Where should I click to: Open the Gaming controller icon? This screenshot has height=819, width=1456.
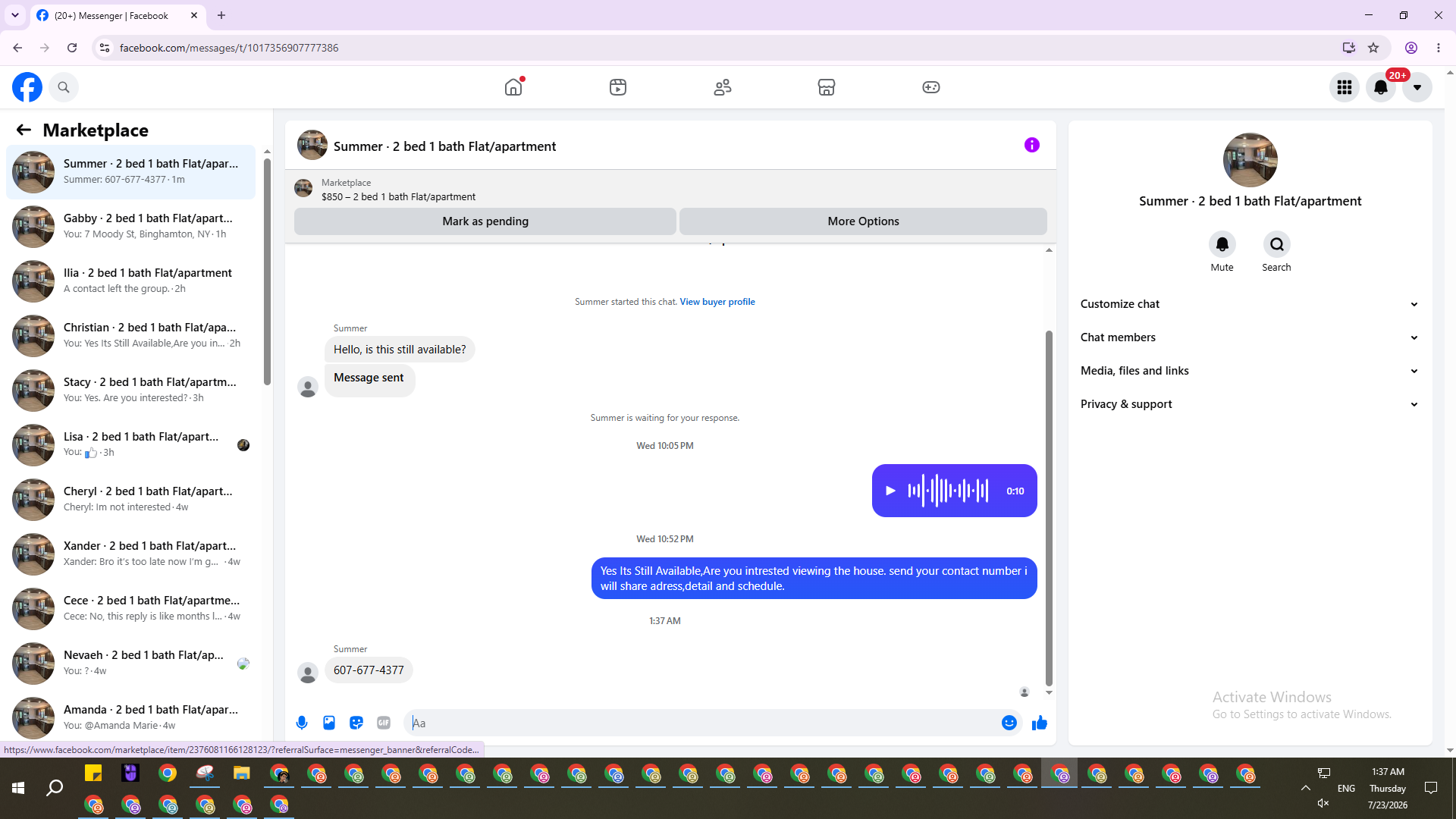point(931,87)
